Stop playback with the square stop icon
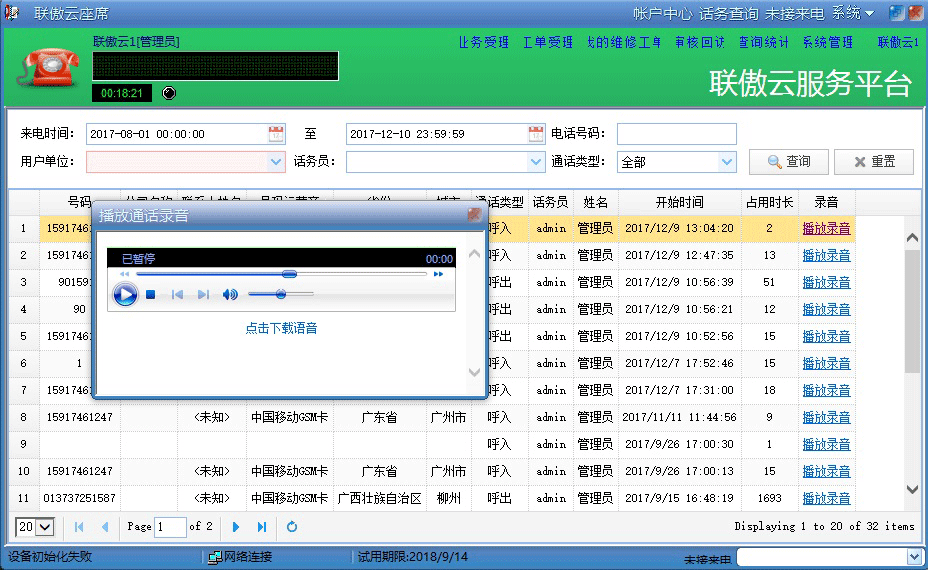The height and width of the screenshot is (570, 928). (151, 294)
